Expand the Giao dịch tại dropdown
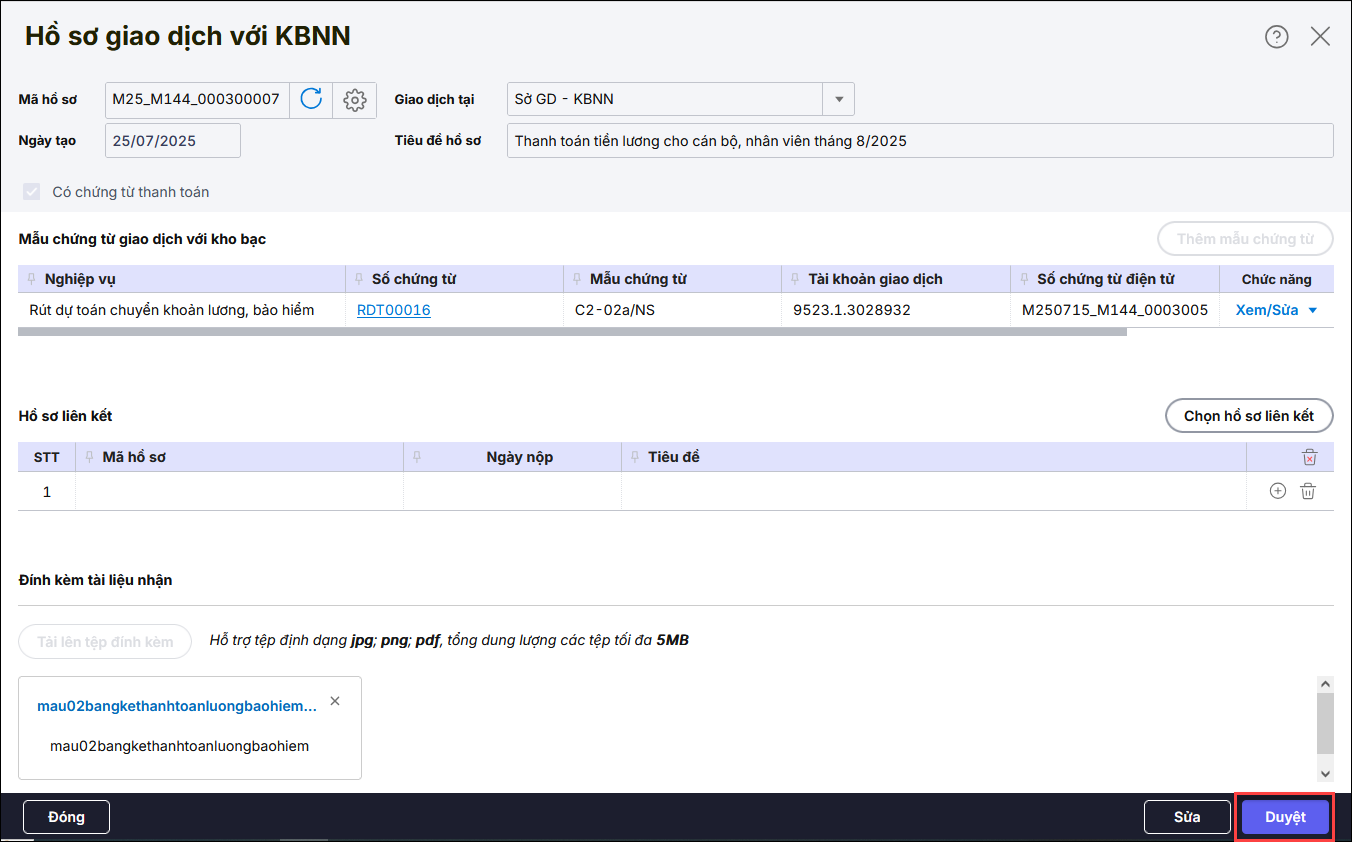This screenshot has height=842, width=1352. click(x=838, y=99)
